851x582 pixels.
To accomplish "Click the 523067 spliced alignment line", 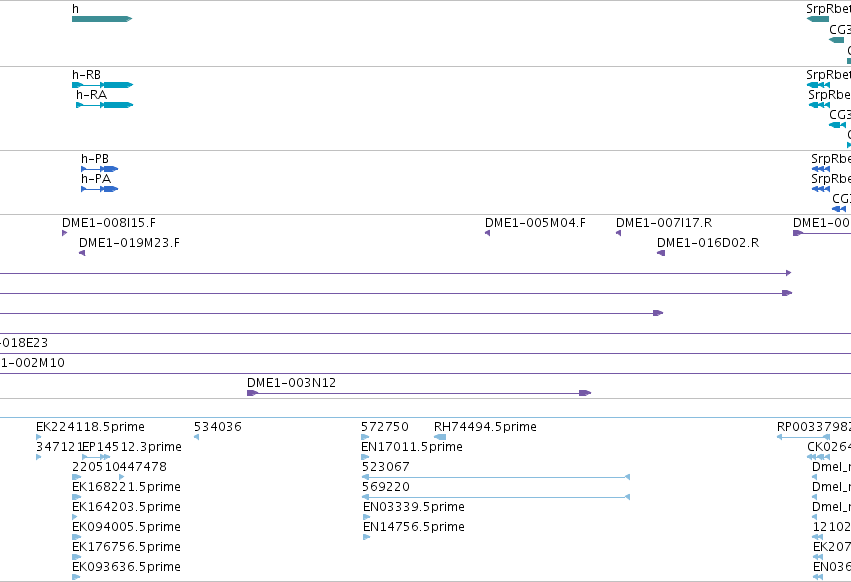I will point(496,477).
